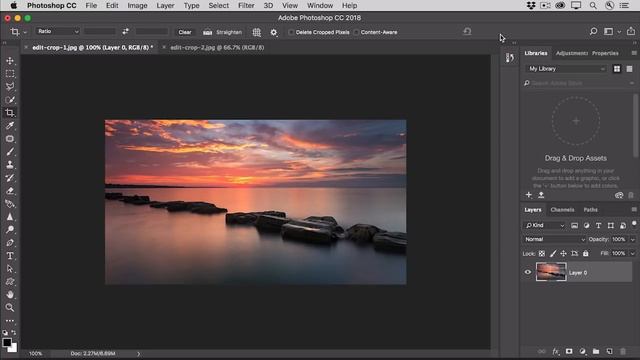This screenshot has height=360, width=640.
Task: Open the Opacity slider dropdown arrow
Action: (x=633, y=240)
